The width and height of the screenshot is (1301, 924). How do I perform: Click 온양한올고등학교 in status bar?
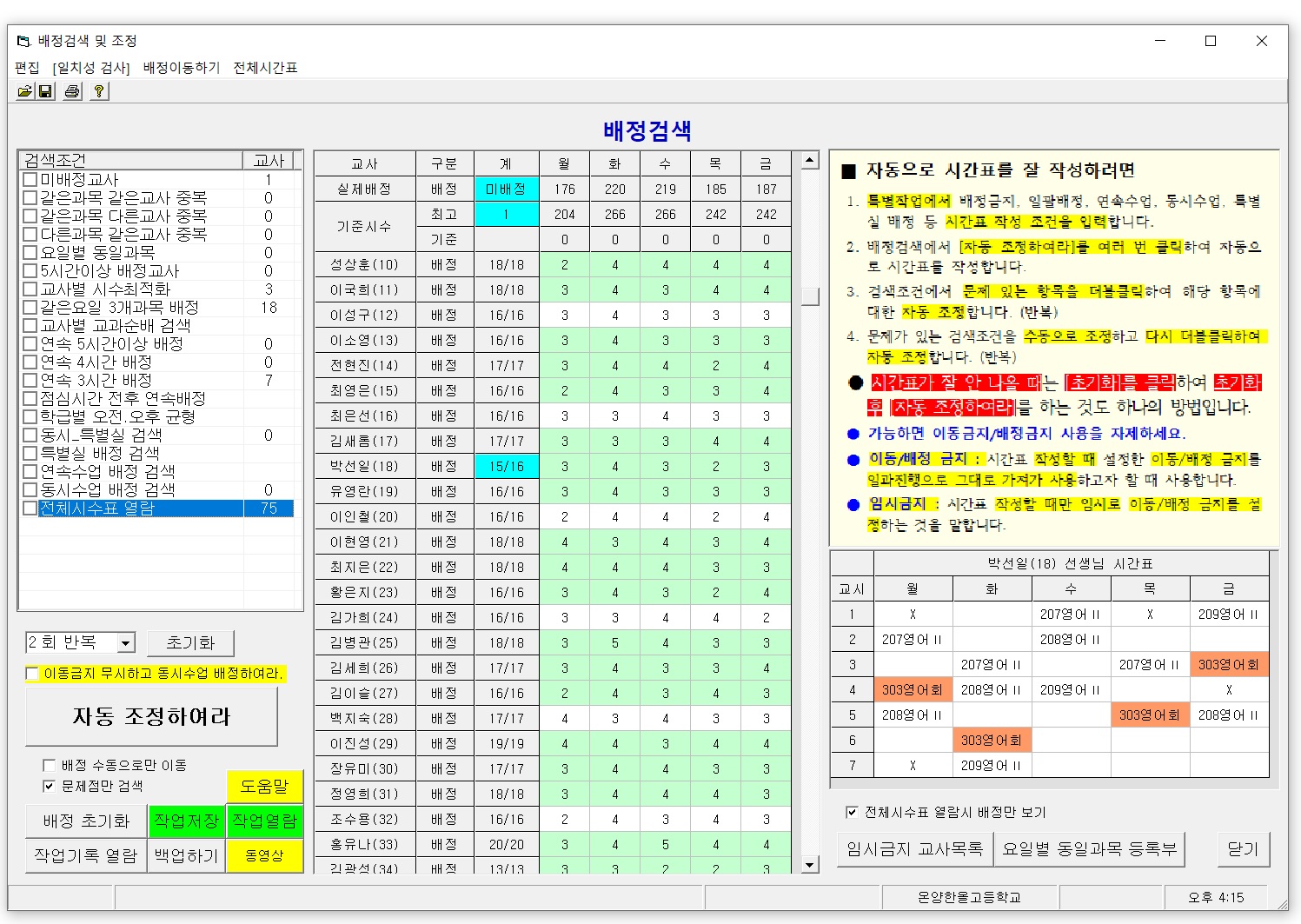coord(969,897)
